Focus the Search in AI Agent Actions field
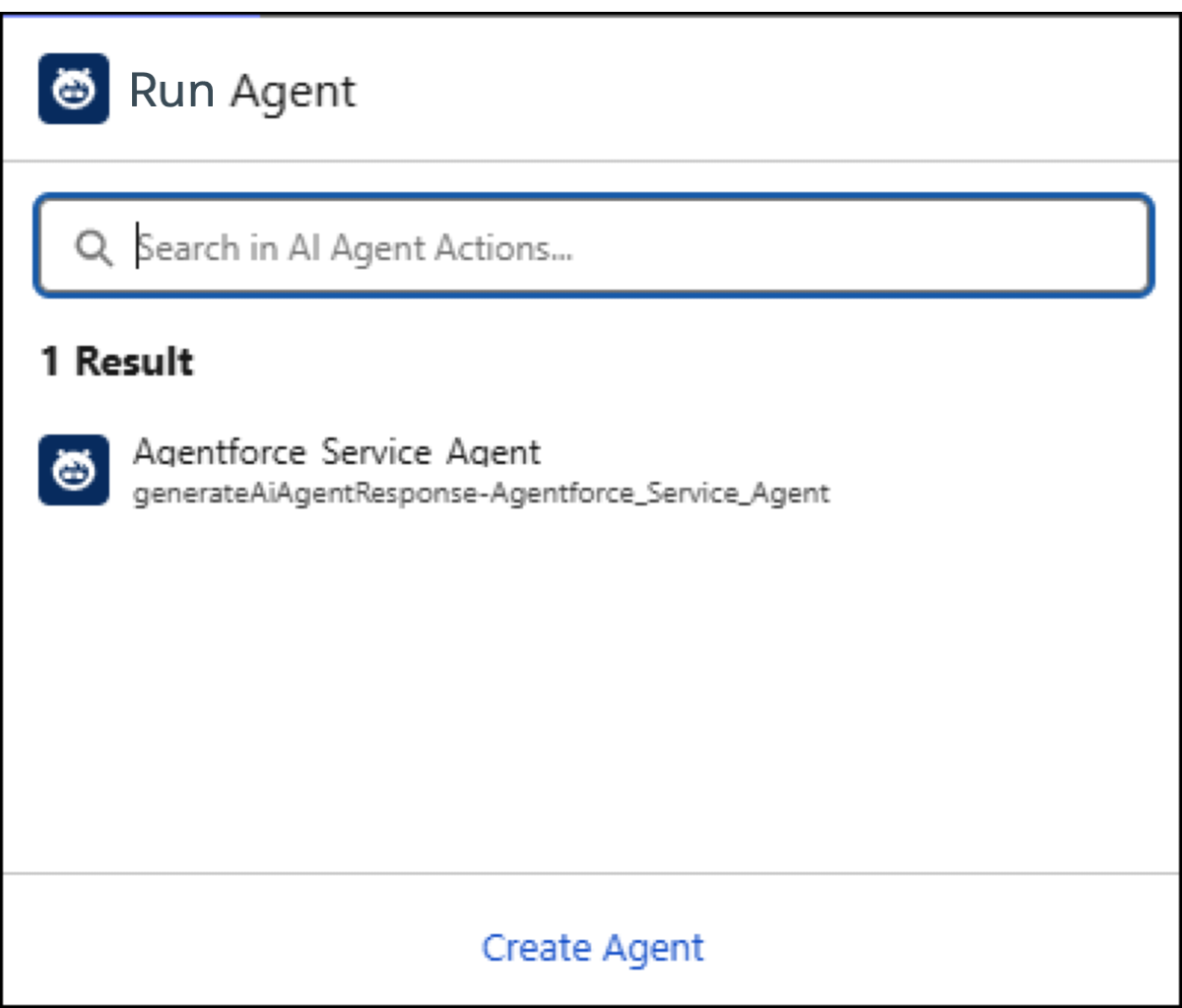 click(593, 245)
